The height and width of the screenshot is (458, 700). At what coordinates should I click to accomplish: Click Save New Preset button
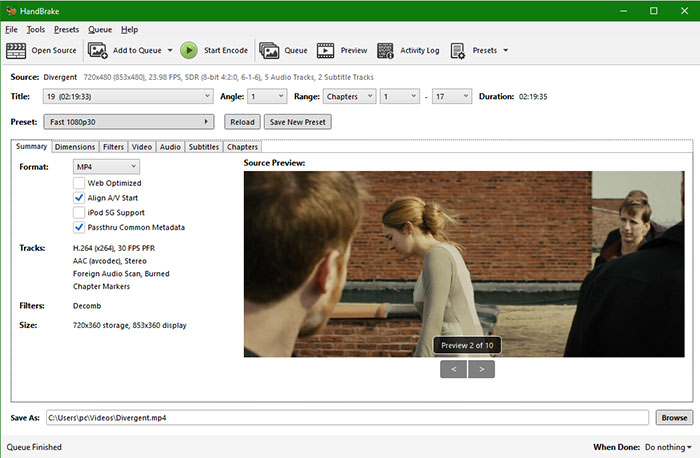click(x=298, y=122)
